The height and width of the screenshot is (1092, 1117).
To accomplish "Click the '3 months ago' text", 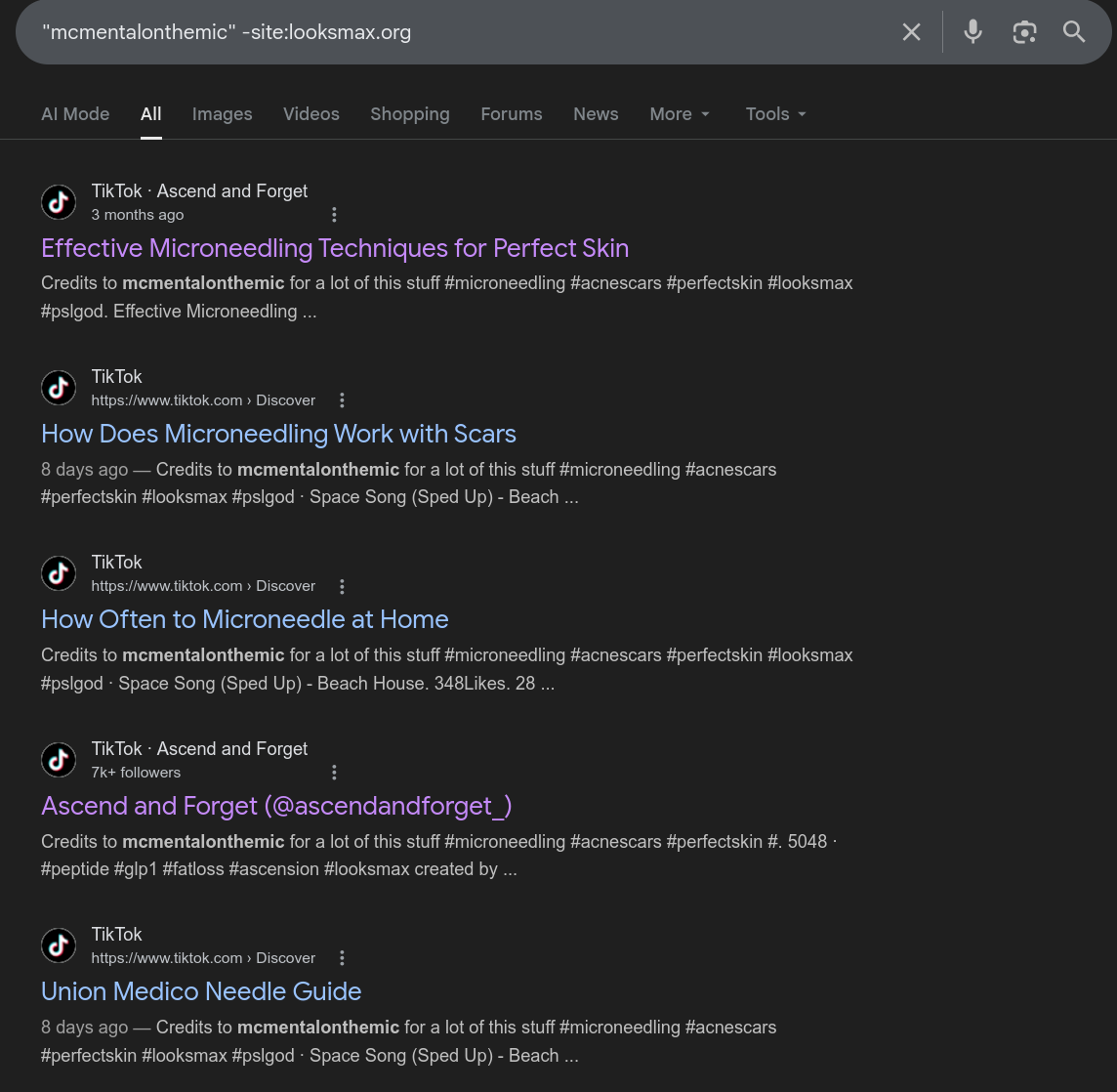I will (138, 215).
